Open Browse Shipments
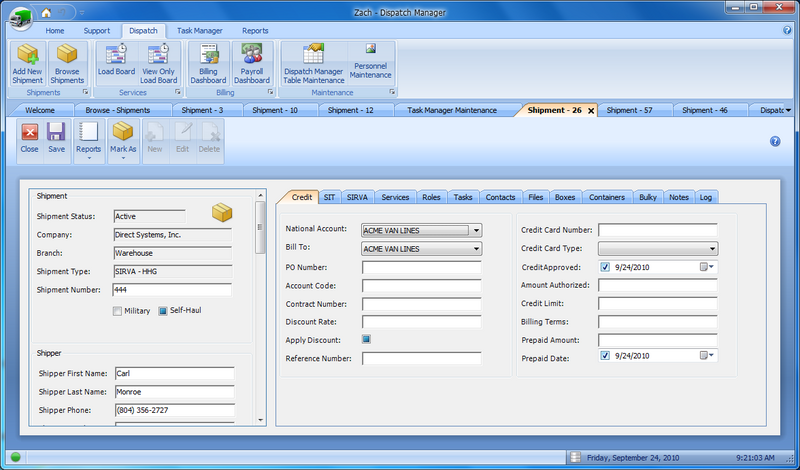This screenshot has height=470, width=800. pos(67,64)
